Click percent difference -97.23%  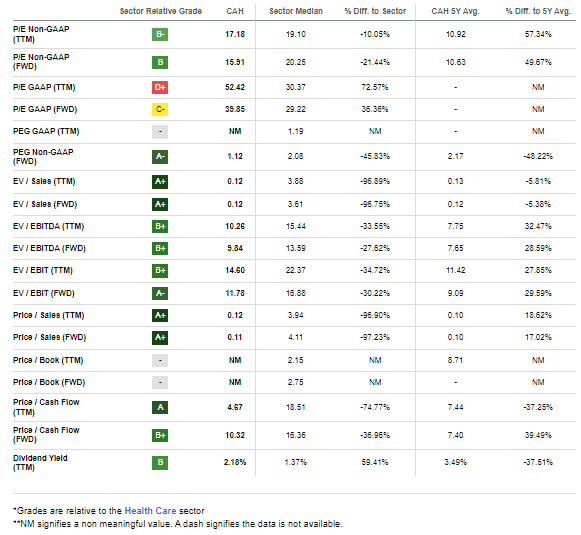pyautogui.click(x=375, y=338)
